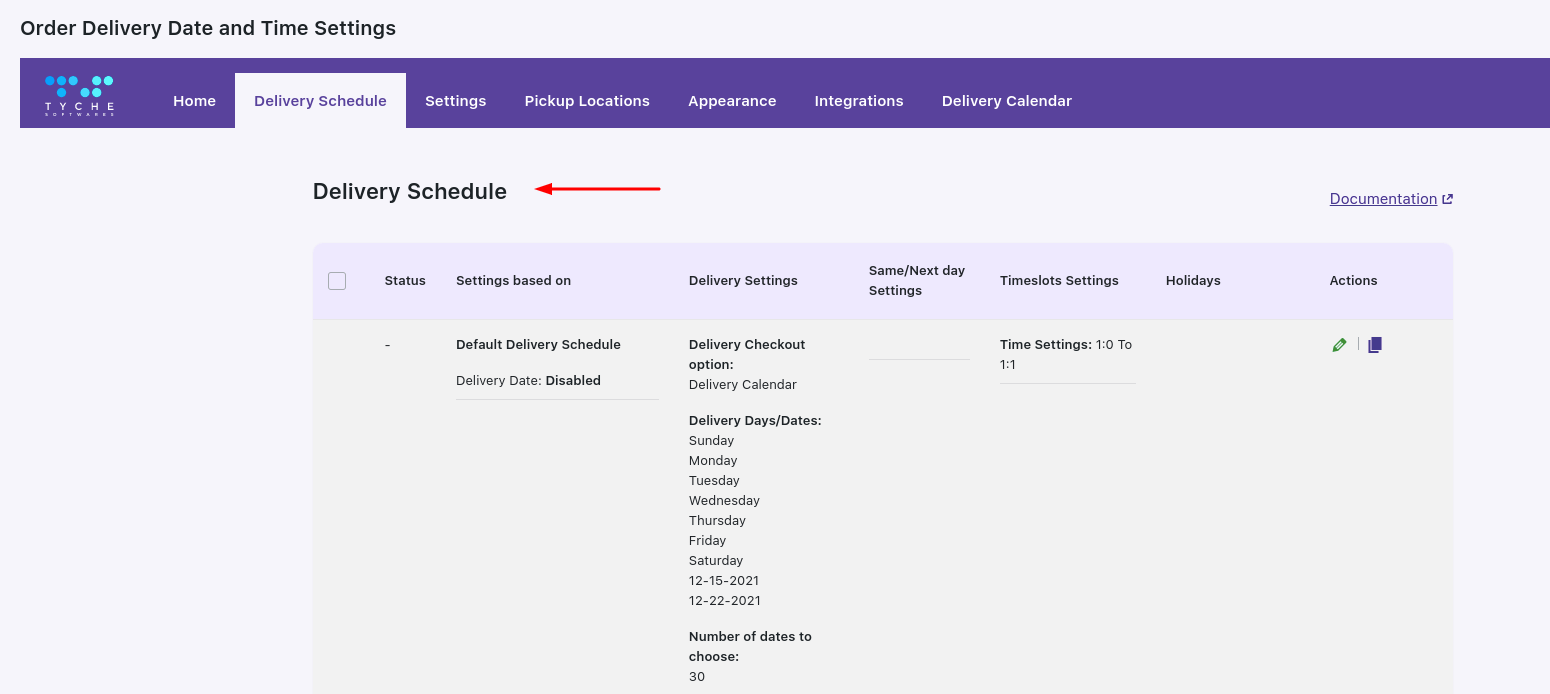Click the Same/Next day Settings column header

(917, 281)
